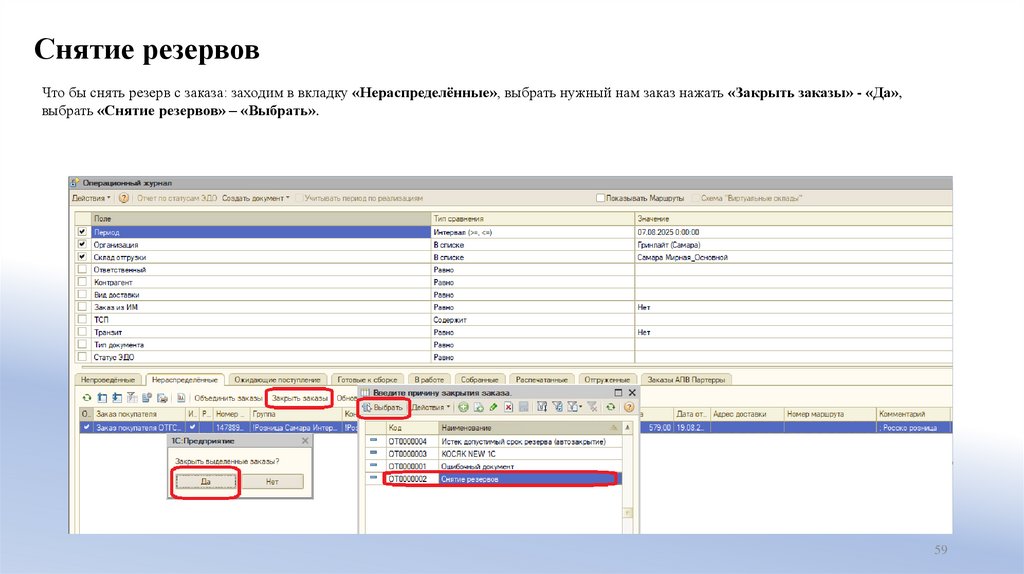Open the Распечатанные tab
The image size is (1024, 574).
point(541,379)
